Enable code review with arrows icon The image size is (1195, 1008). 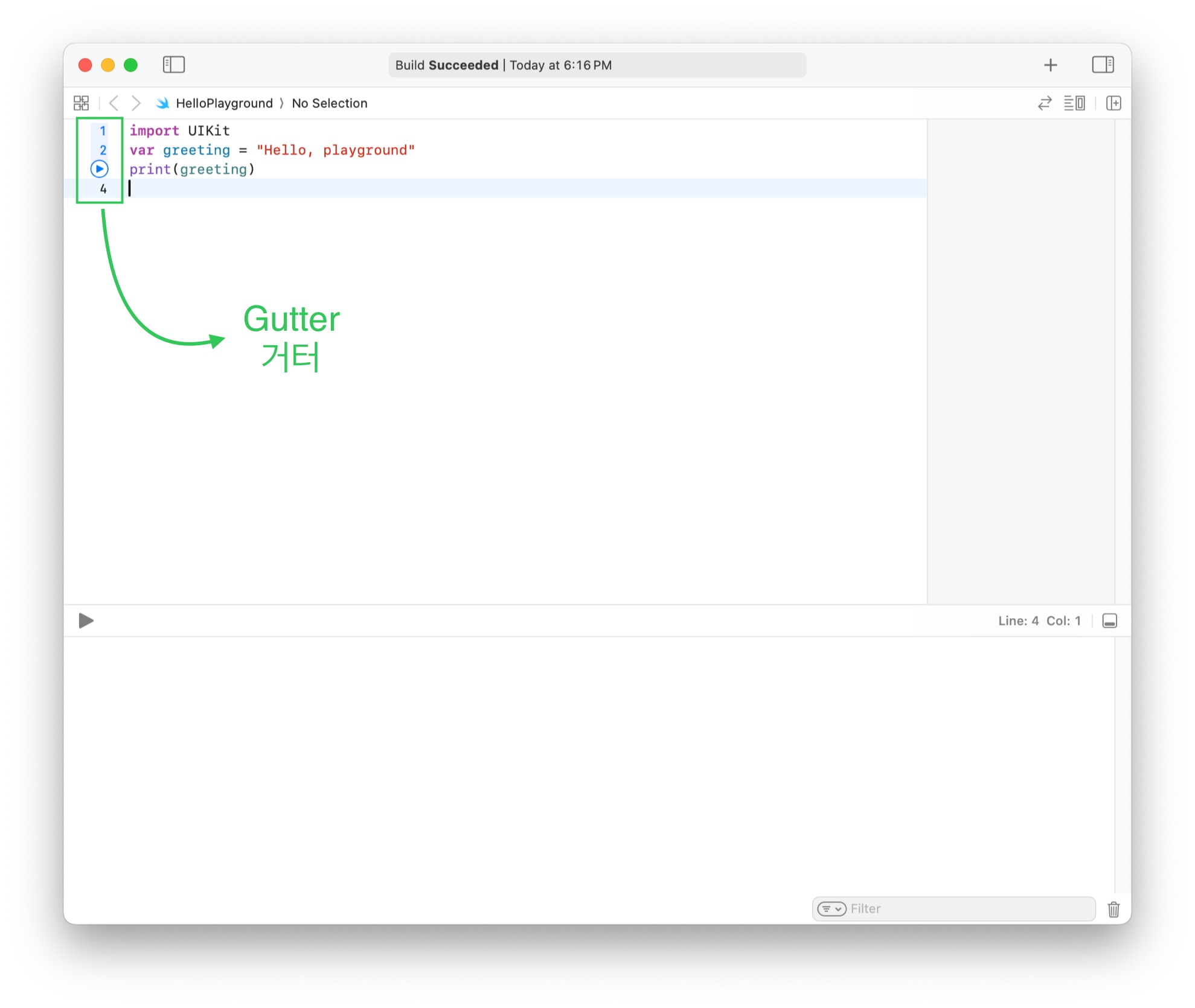coord(1045,103)
